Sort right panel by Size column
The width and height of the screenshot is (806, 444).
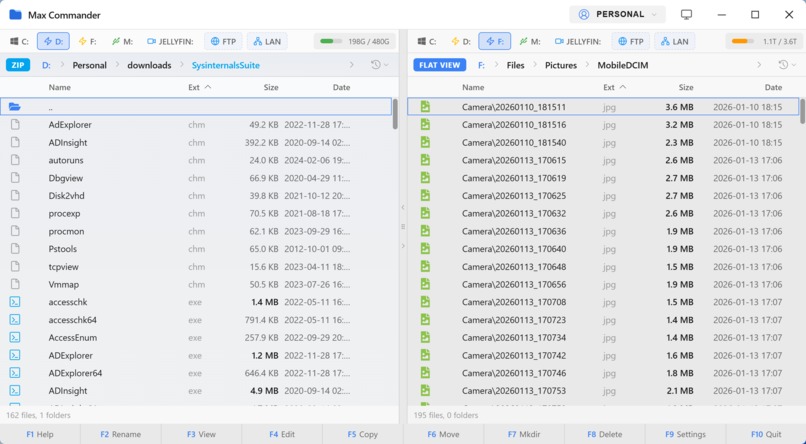click(686, 87)
